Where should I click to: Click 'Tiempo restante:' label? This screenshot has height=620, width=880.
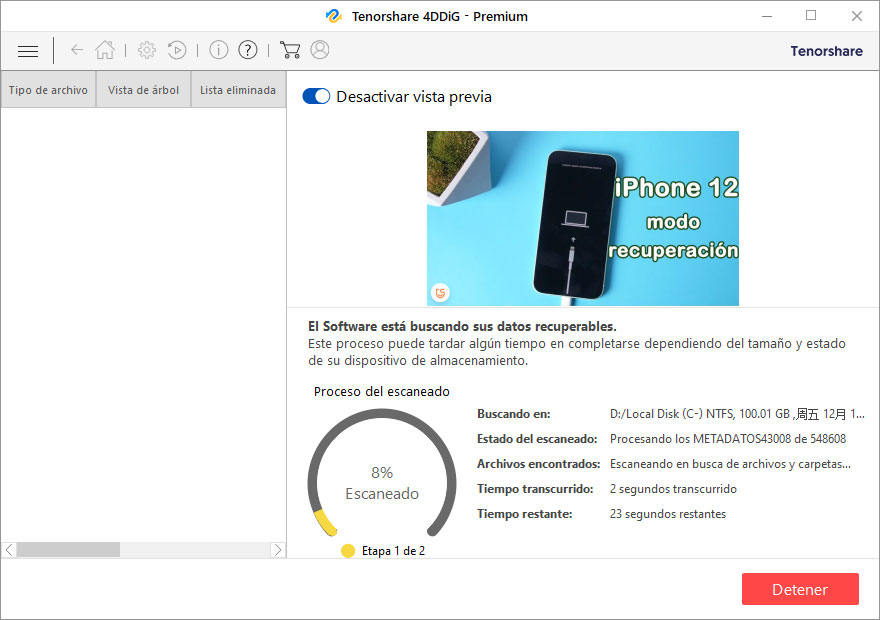(x=525, y=514)
